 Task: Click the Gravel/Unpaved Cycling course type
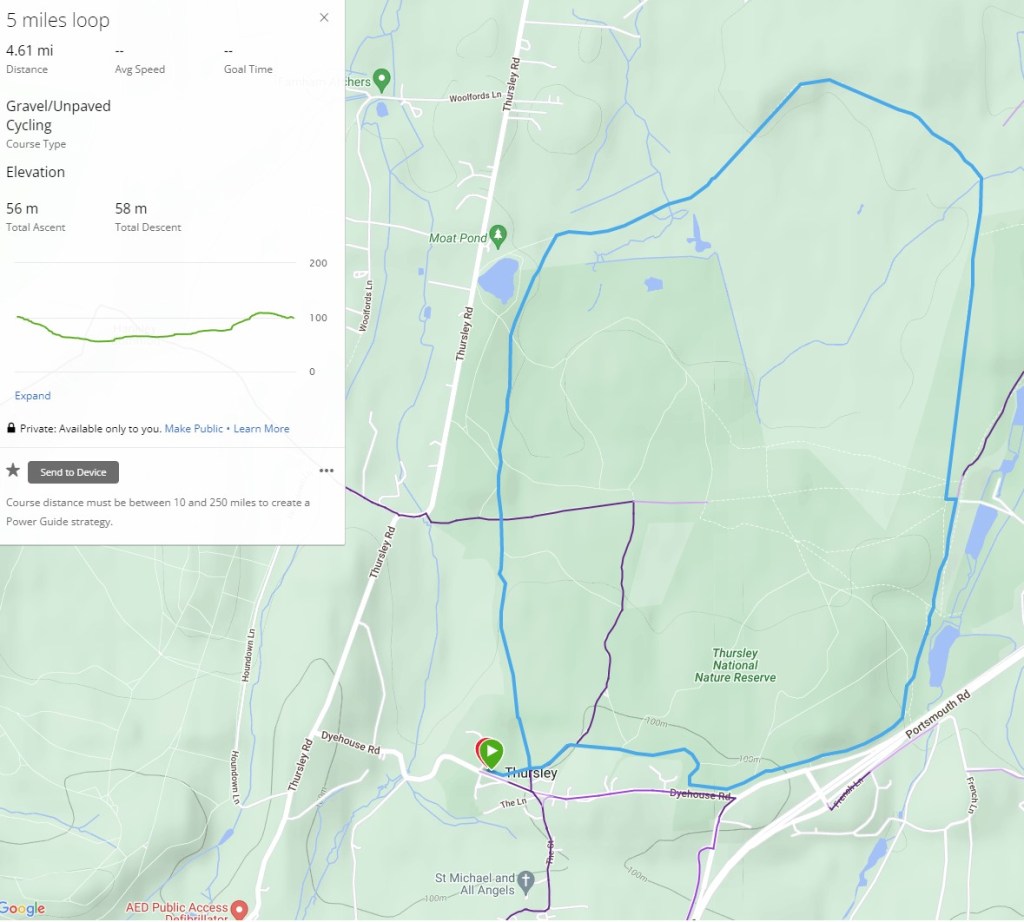pyautogui.click(x=58, y=116)
